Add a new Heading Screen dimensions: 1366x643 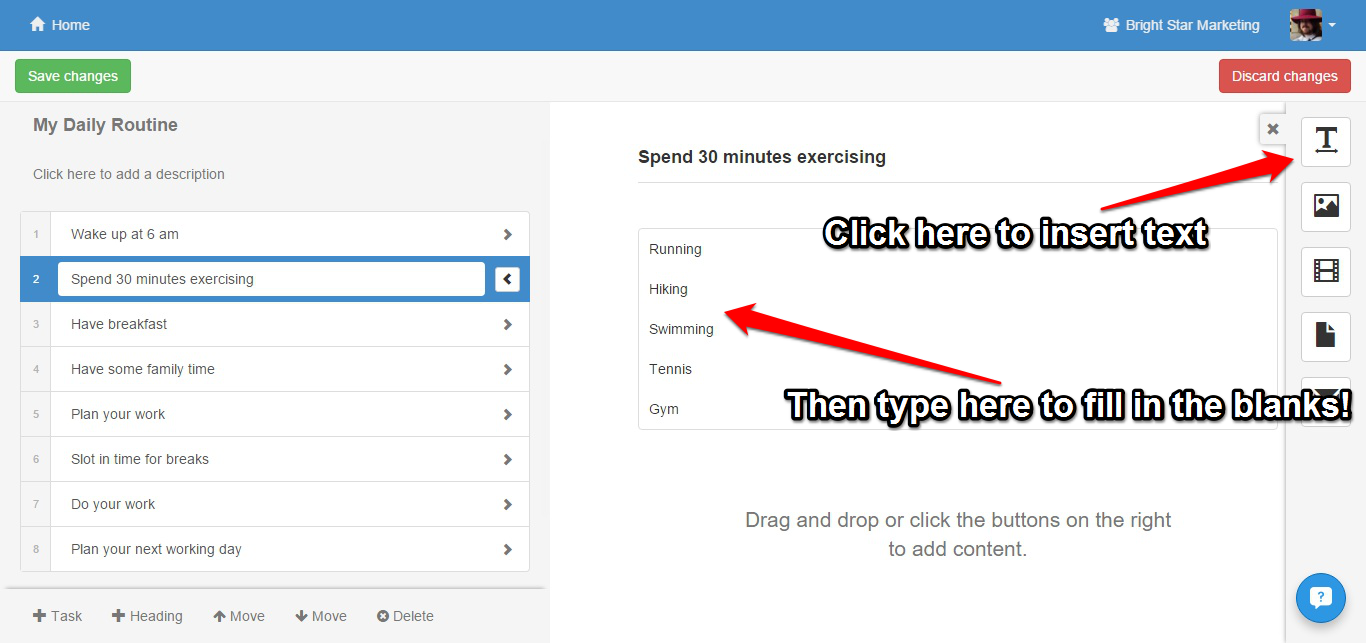point(147,616)
